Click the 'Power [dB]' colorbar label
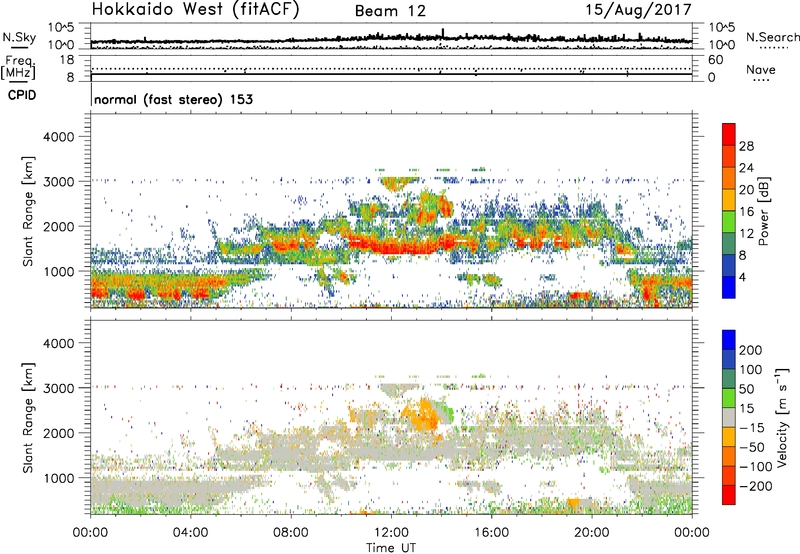800x554 pixels. click(763, 211)
